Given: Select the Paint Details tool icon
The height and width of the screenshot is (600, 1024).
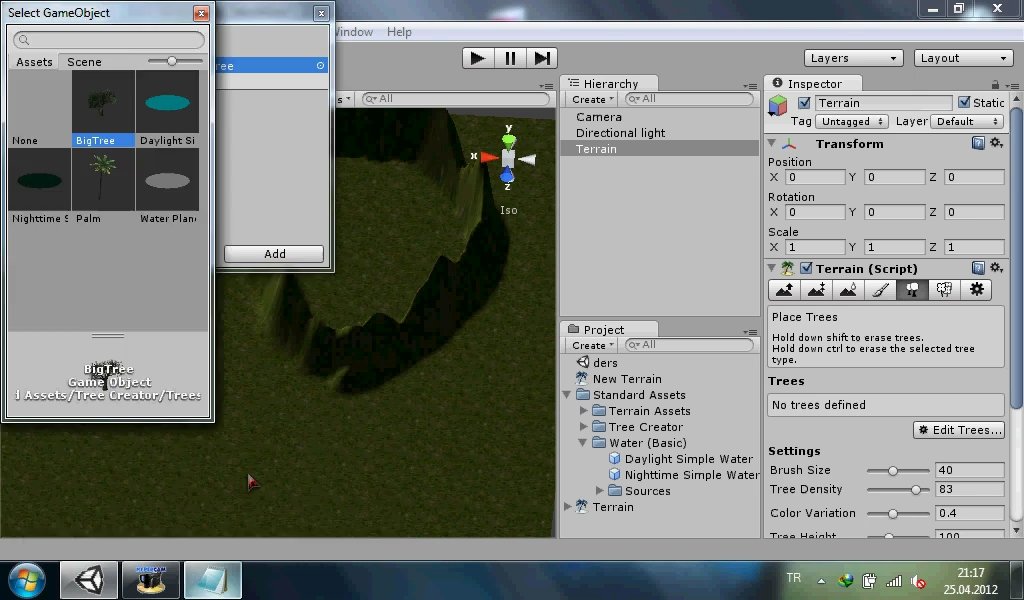Looking at the screenshot, I should tap(944, 290).
